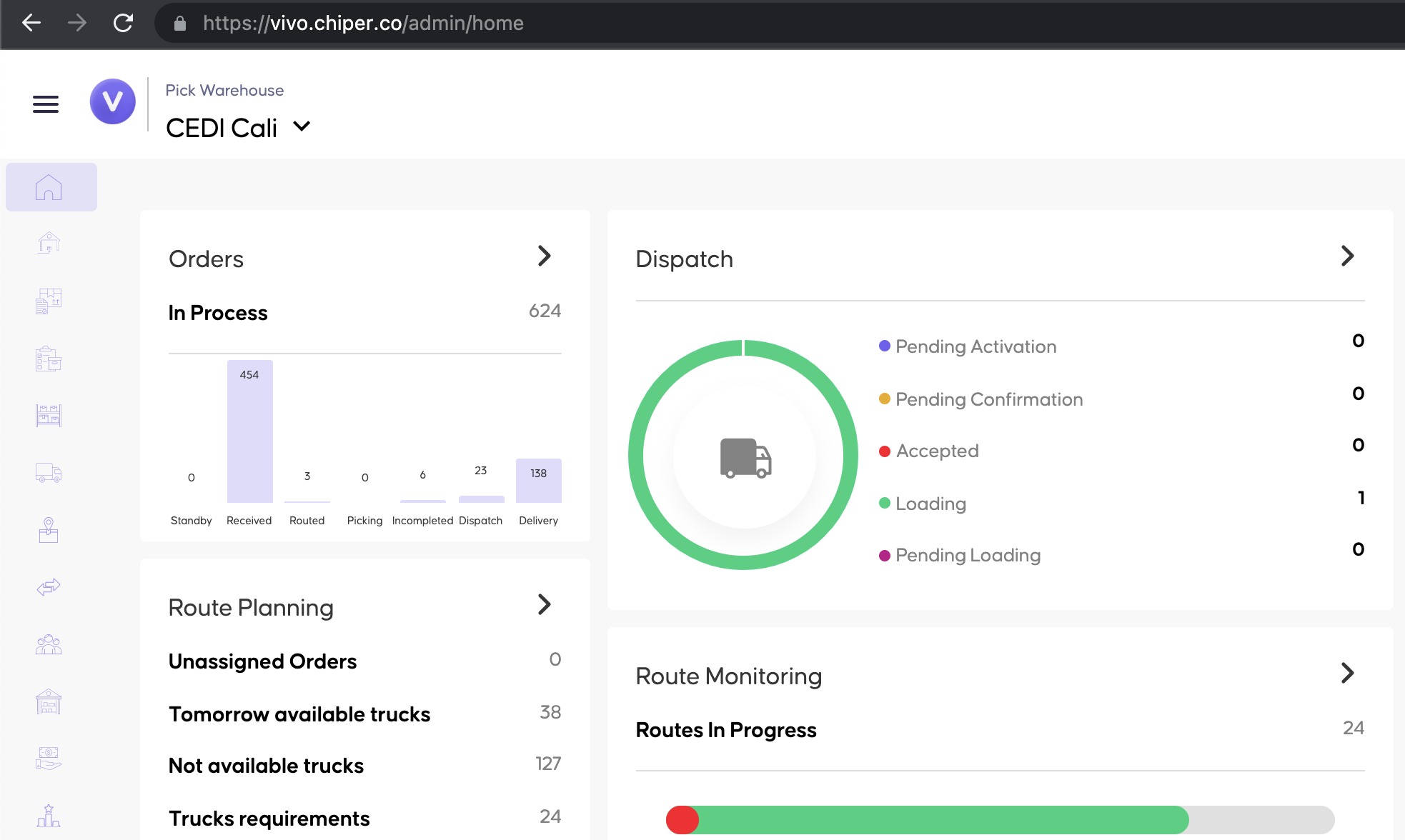Expand Route Planning with its chevron
The height and width of the screenshot is (840, 1405).
[x=545, y=604]
